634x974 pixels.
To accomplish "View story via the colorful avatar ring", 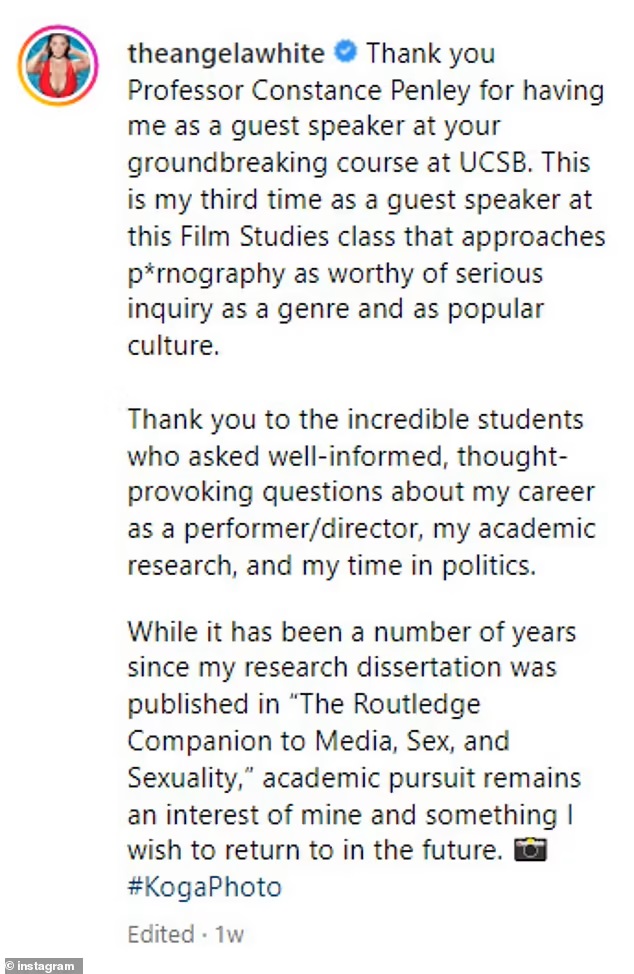I will click(x=58, y=66).
